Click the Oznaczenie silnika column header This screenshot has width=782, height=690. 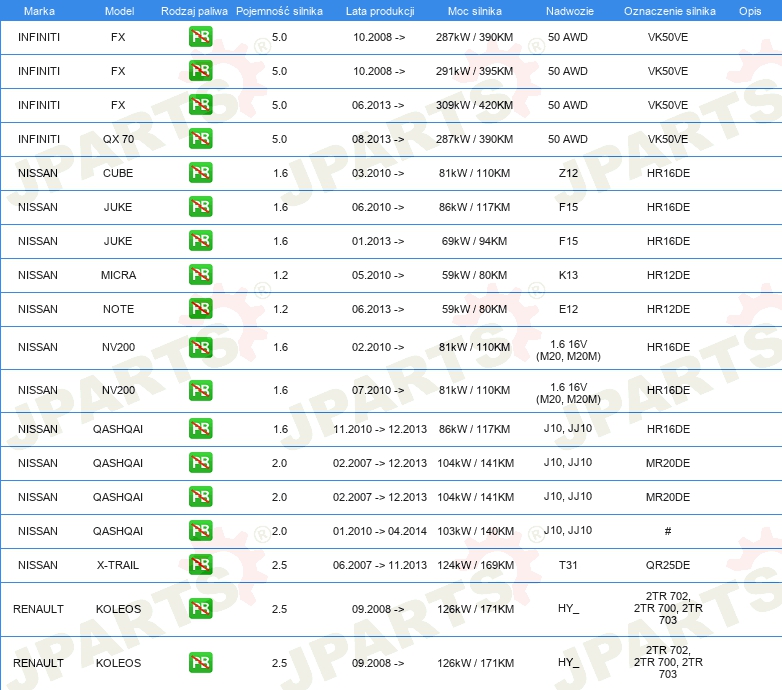[x=669, y=11]
